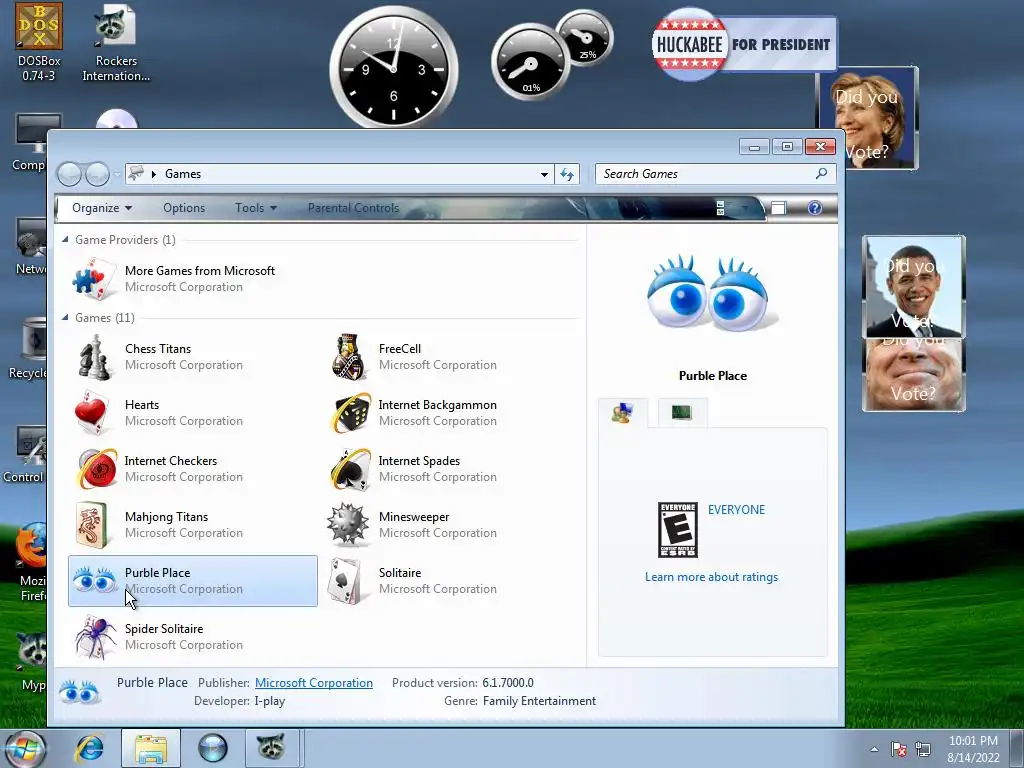Open the view options dropdown arrow

coord(744,208)
